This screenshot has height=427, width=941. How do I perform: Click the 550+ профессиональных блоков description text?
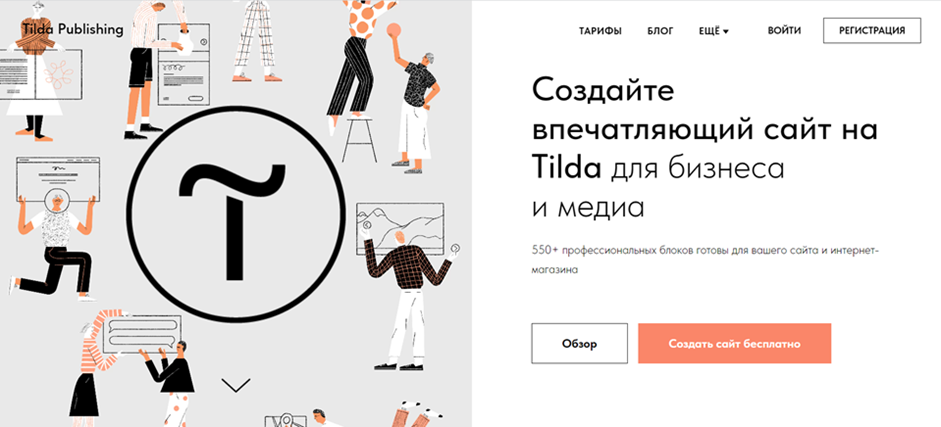[x=705, y=259]
